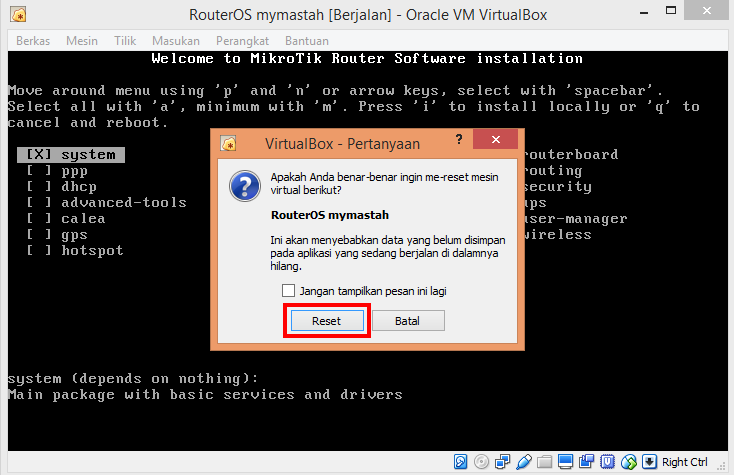The width and height of the screenshot is (734, 475).
Task: Click the shared folders status icon
Action: (x=544, y=462)
